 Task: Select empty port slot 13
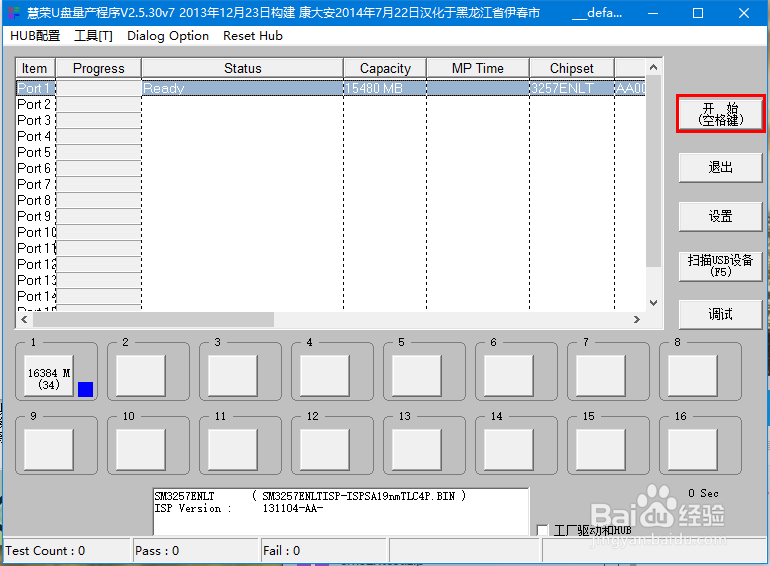click(x=417, y=450)
